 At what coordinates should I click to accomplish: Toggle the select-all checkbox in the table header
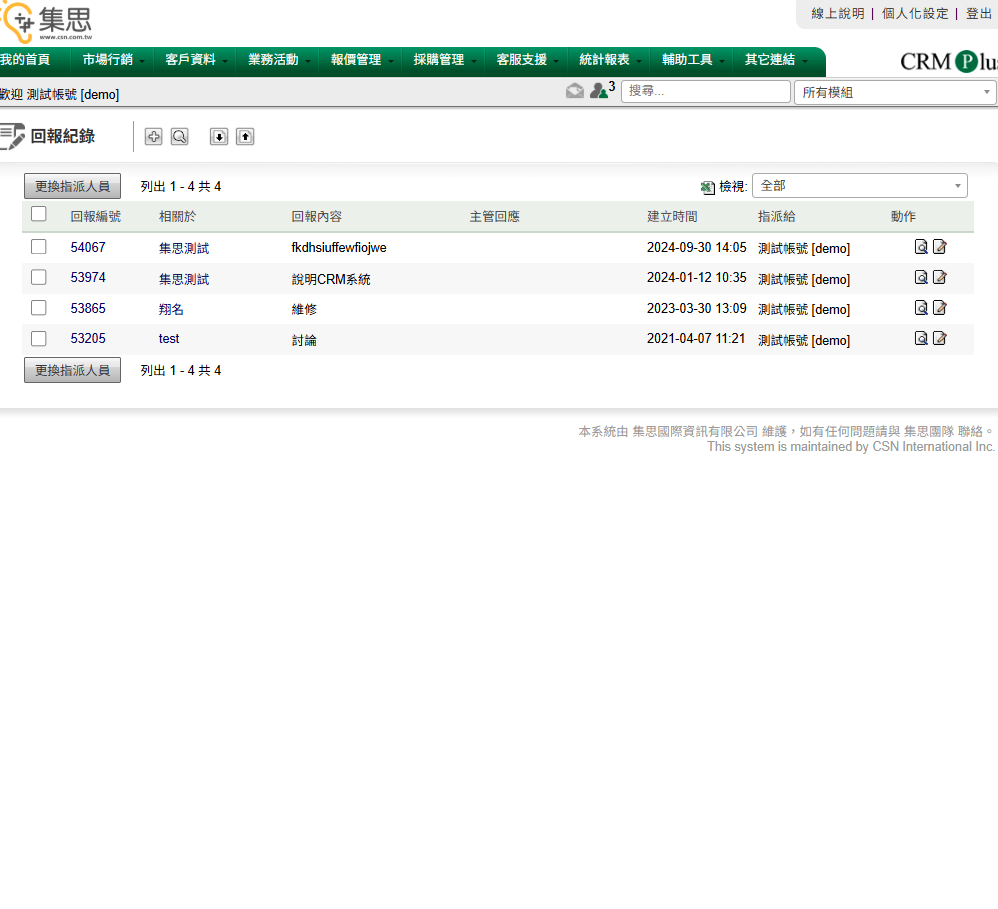coord(39,214)
